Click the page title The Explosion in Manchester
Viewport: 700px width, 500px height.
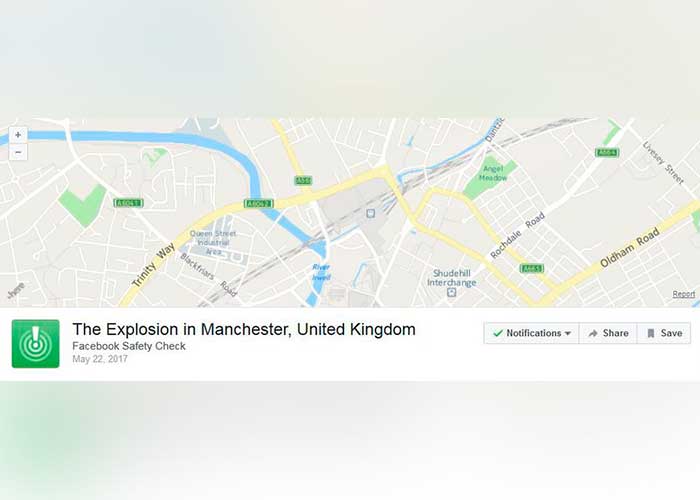244,329
